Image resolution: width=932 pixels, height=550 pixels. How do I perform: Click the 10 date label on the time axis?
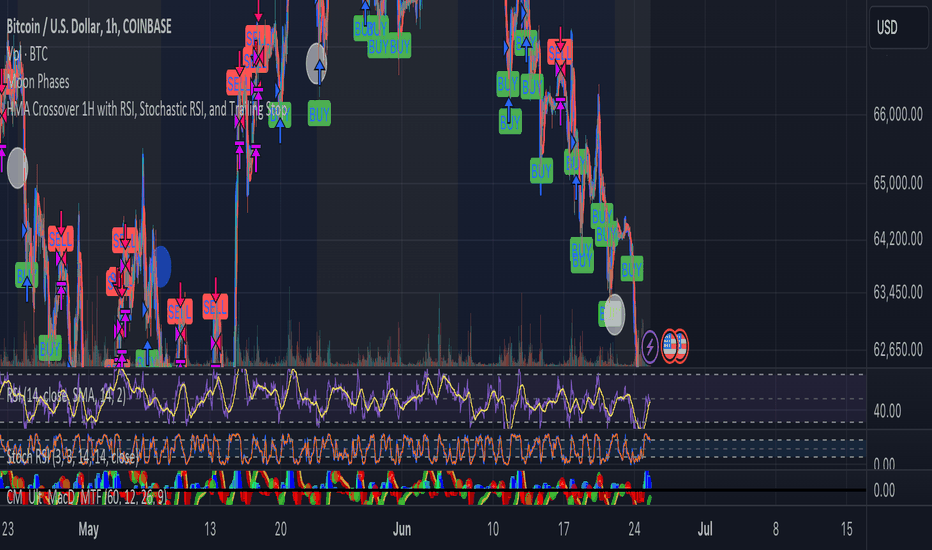pos(493,529)
